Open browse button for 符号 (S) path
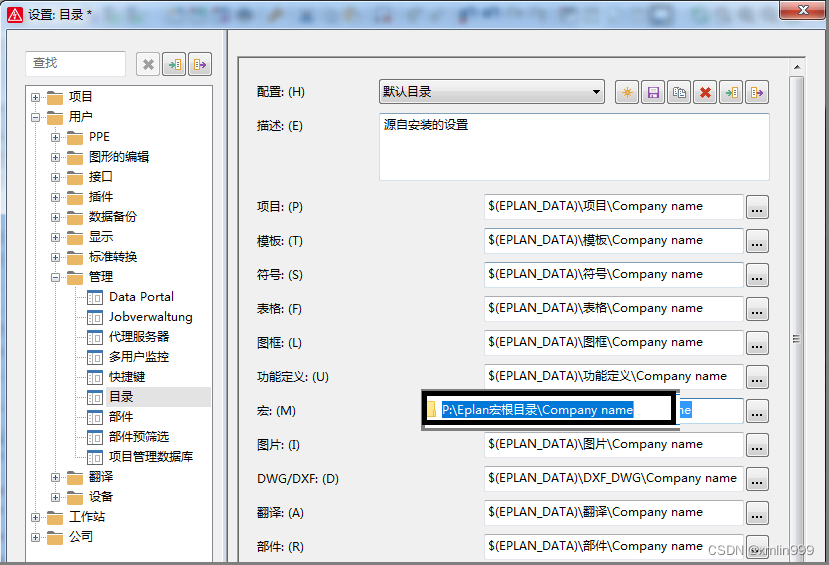This screenshot has height=565, width=829. (x=757, y=275)
